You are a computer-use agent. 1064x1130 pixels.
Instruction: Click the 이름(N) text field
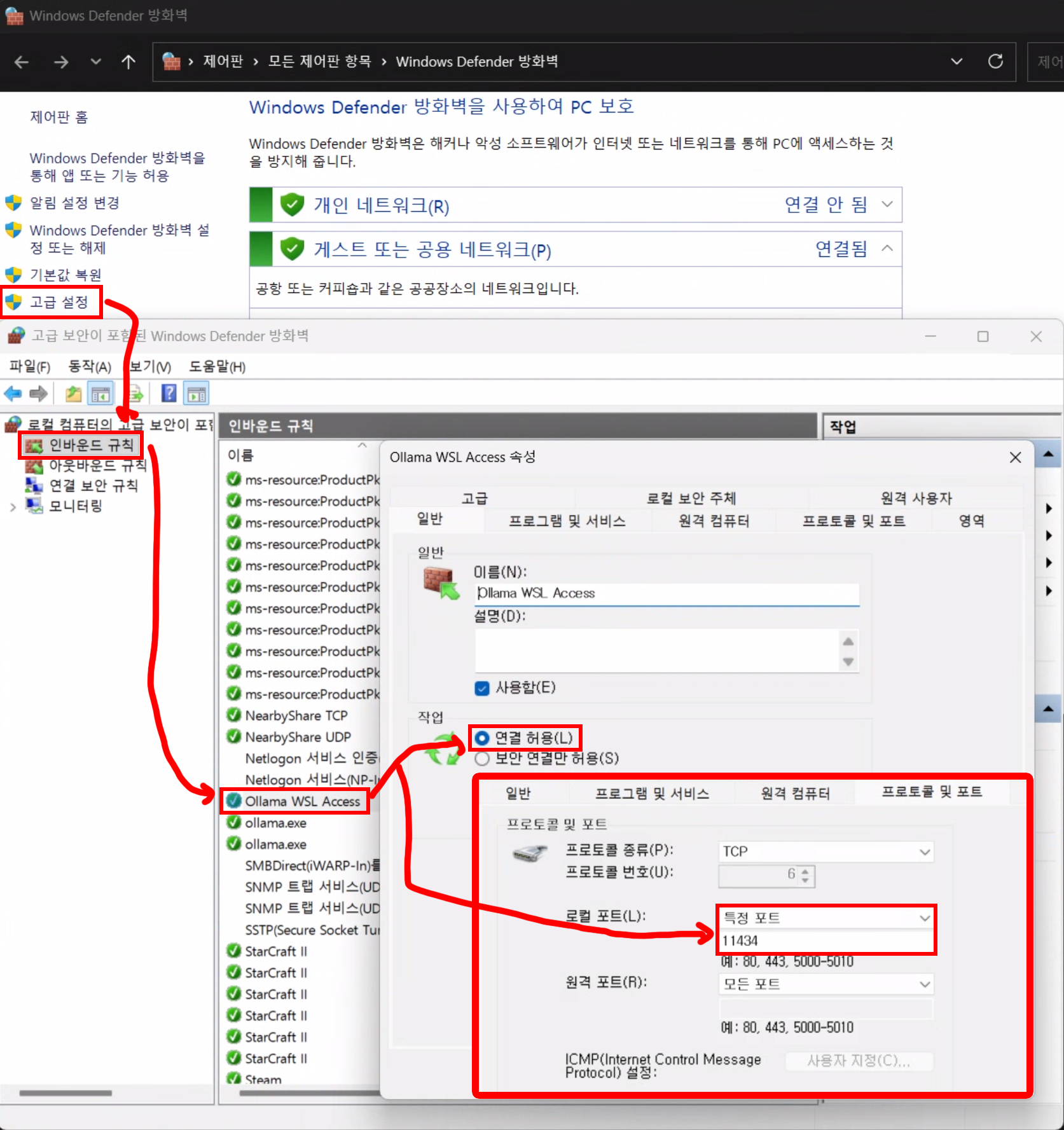[667, 593]
